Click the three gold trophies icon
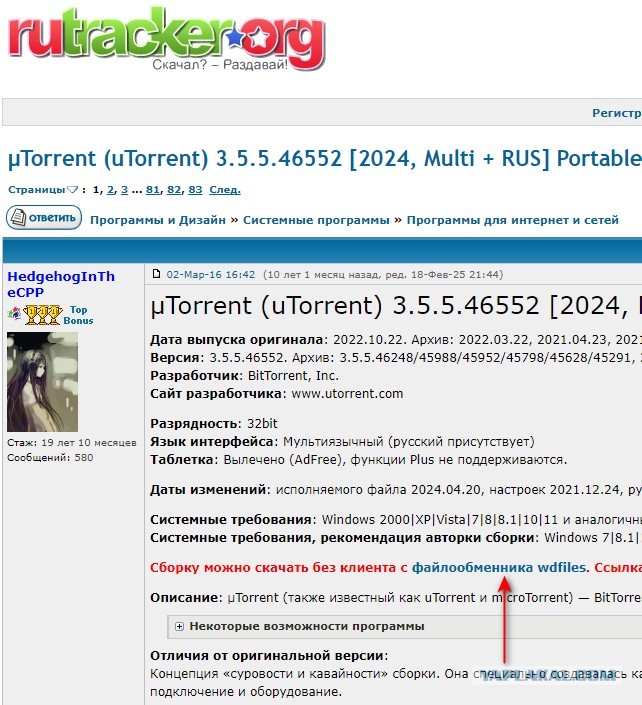Image resolution: width=642 pixels, height=705 pixels. [43, 315]
